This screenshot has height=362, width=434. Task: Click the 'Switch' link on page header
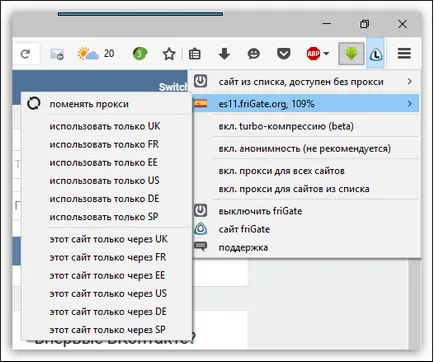tap(173, 87)
